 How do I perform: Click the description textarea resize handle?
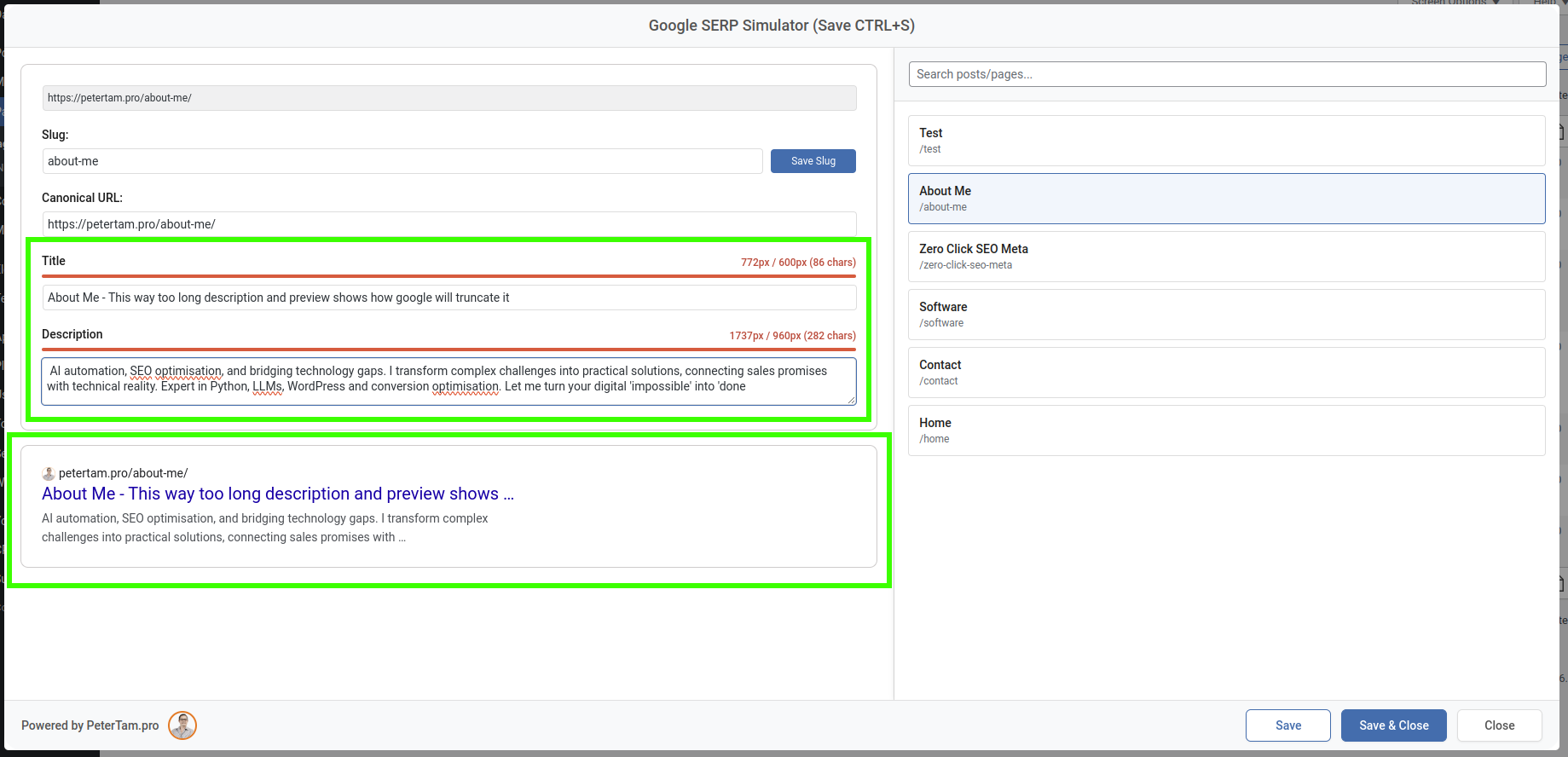click(851, 400)
